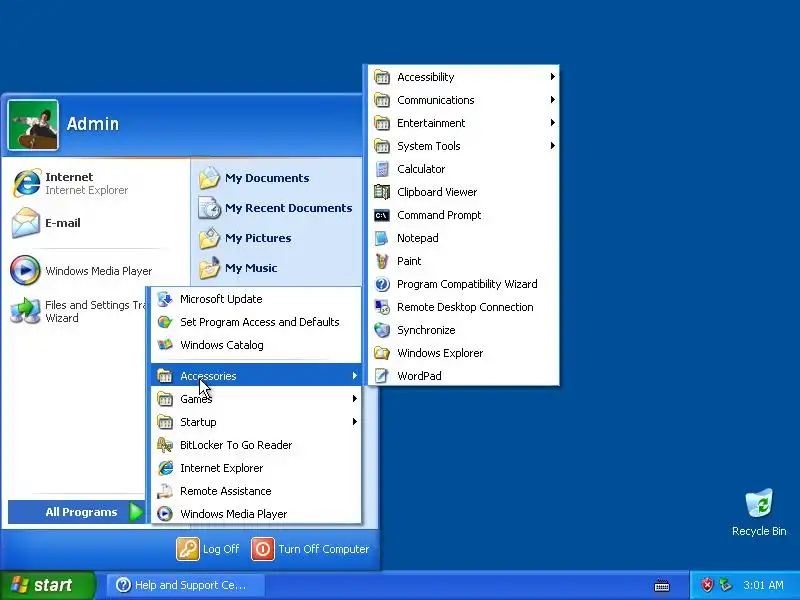Click the Remote Assistance label
Screen dimensions: 800x600
[226, 491]
